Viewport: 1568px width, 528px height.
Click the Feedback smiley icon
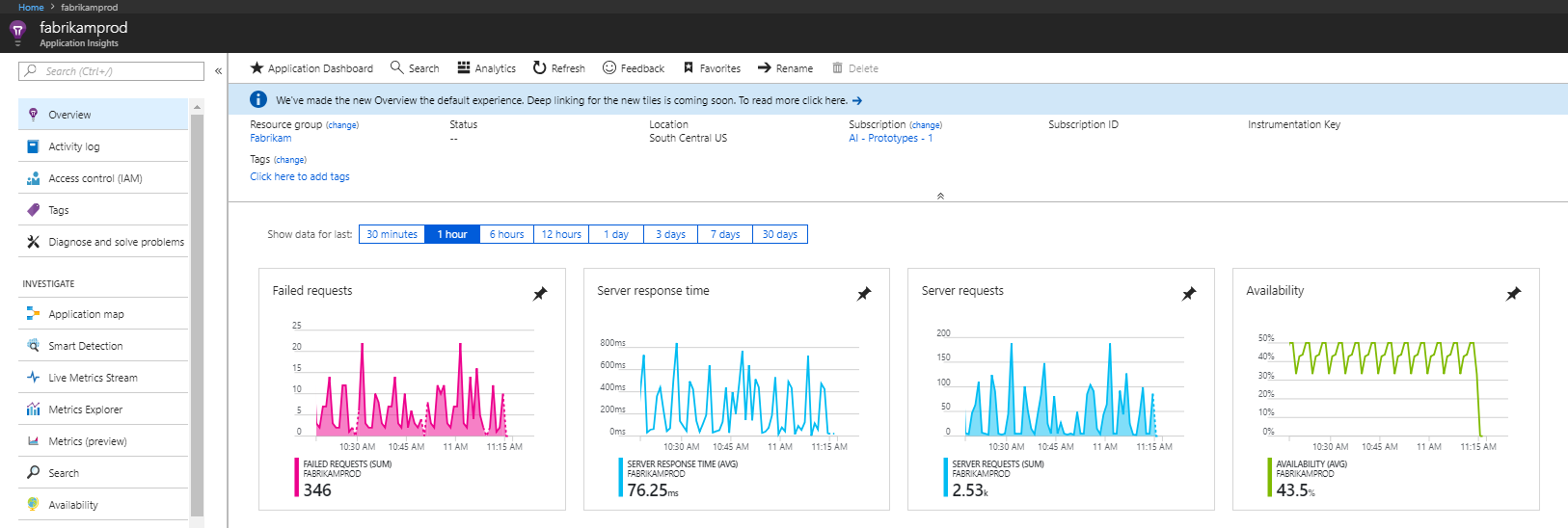(x=609, y=68)
